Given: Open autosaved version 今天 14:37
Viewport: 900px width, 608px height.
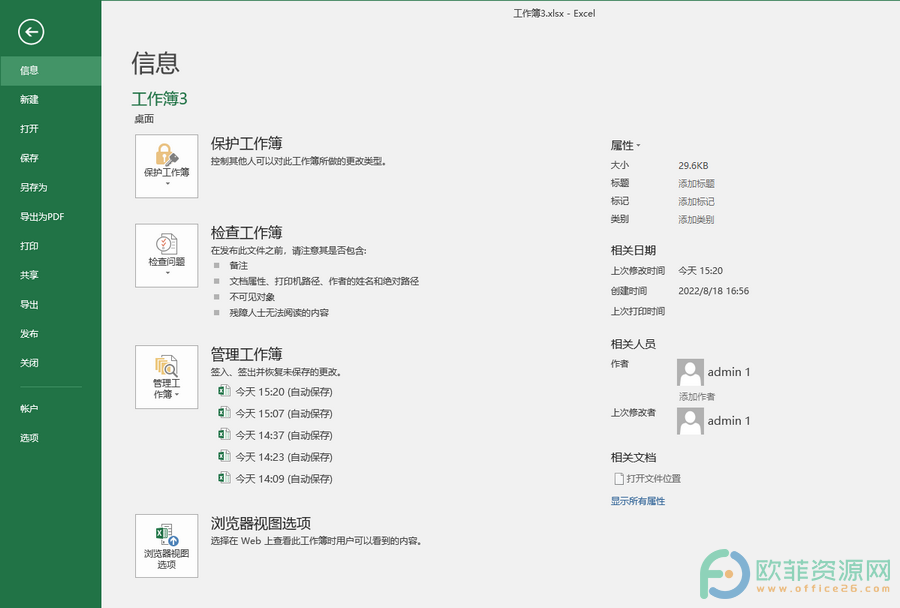Looking at the screenshot, I should tap(275, 435).
